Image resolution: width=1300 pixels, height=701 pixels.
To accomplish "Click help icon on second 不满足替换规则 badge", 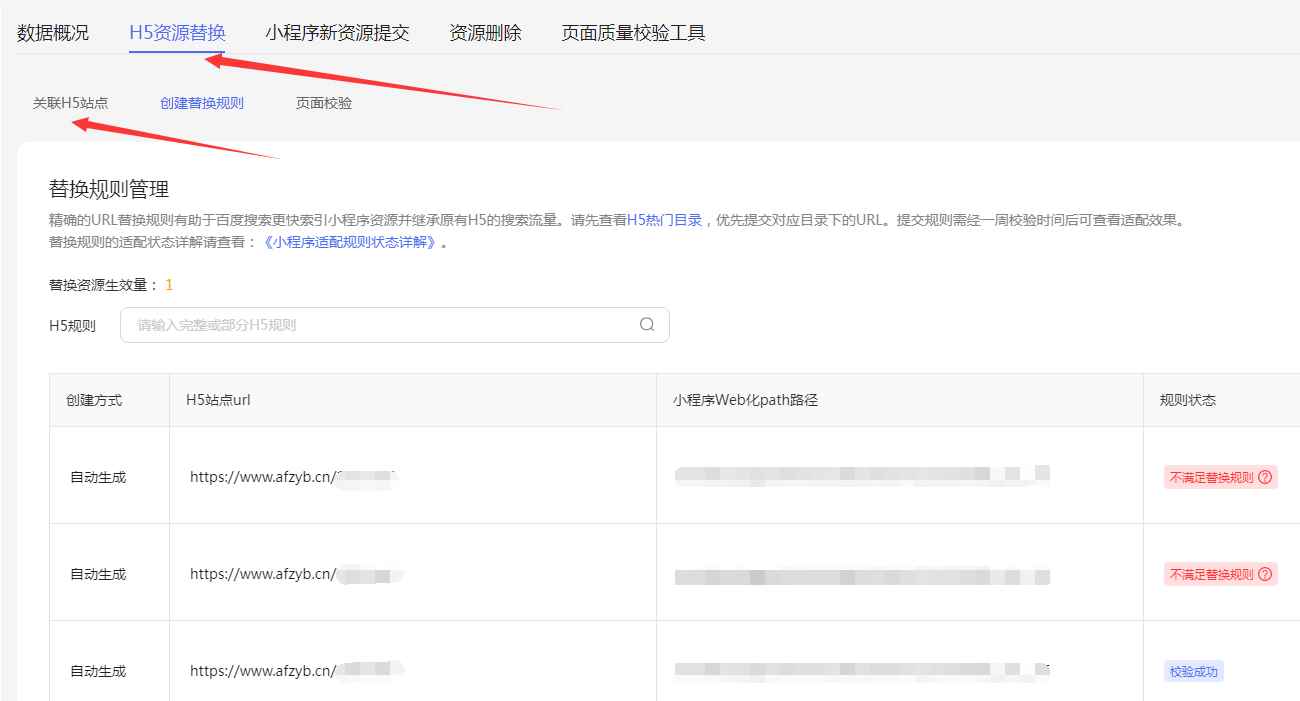I will [x=1265, y=575].
